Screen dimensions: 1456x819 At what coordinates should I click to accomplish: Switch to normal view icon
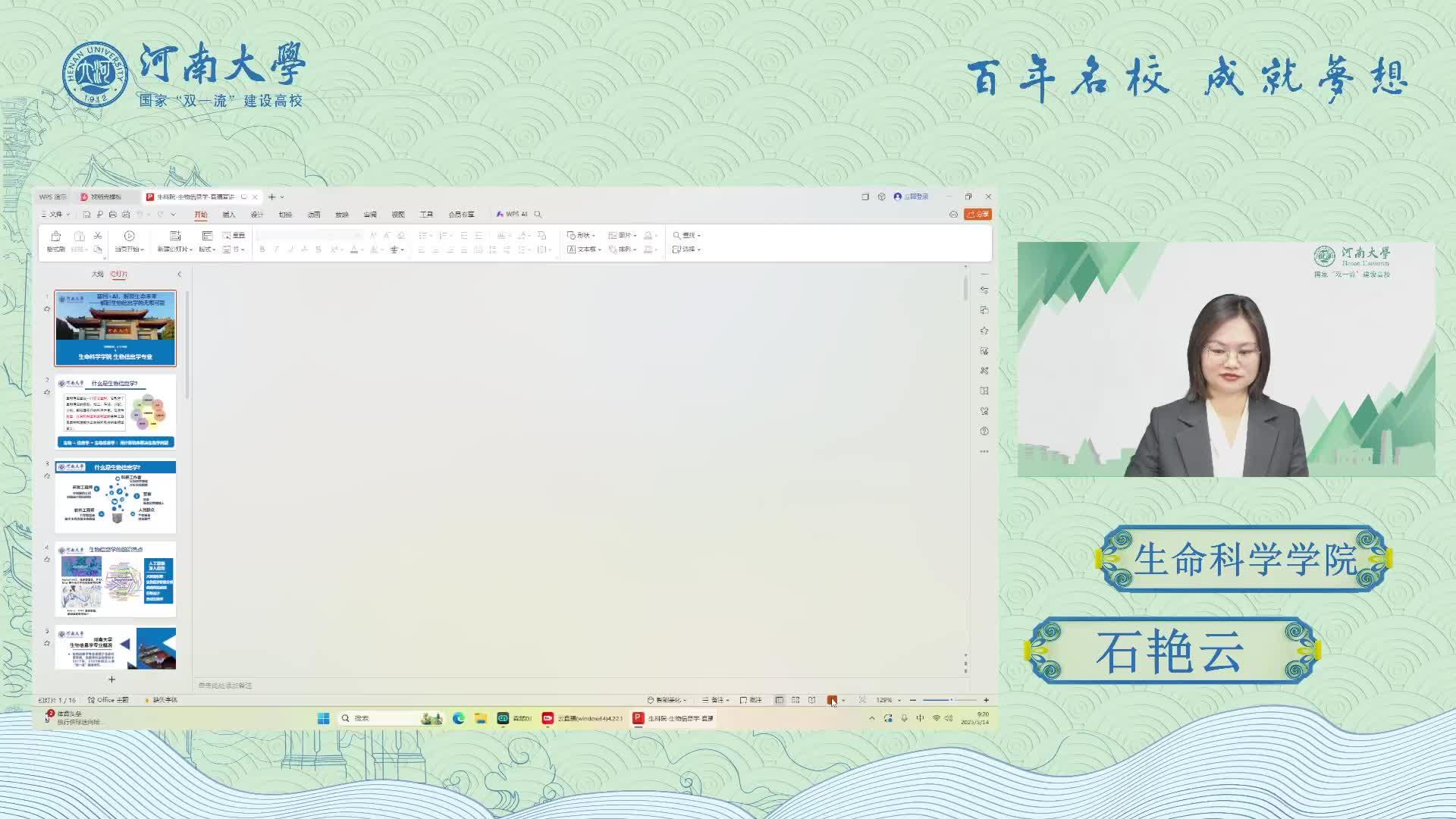[x=780, y=700]
